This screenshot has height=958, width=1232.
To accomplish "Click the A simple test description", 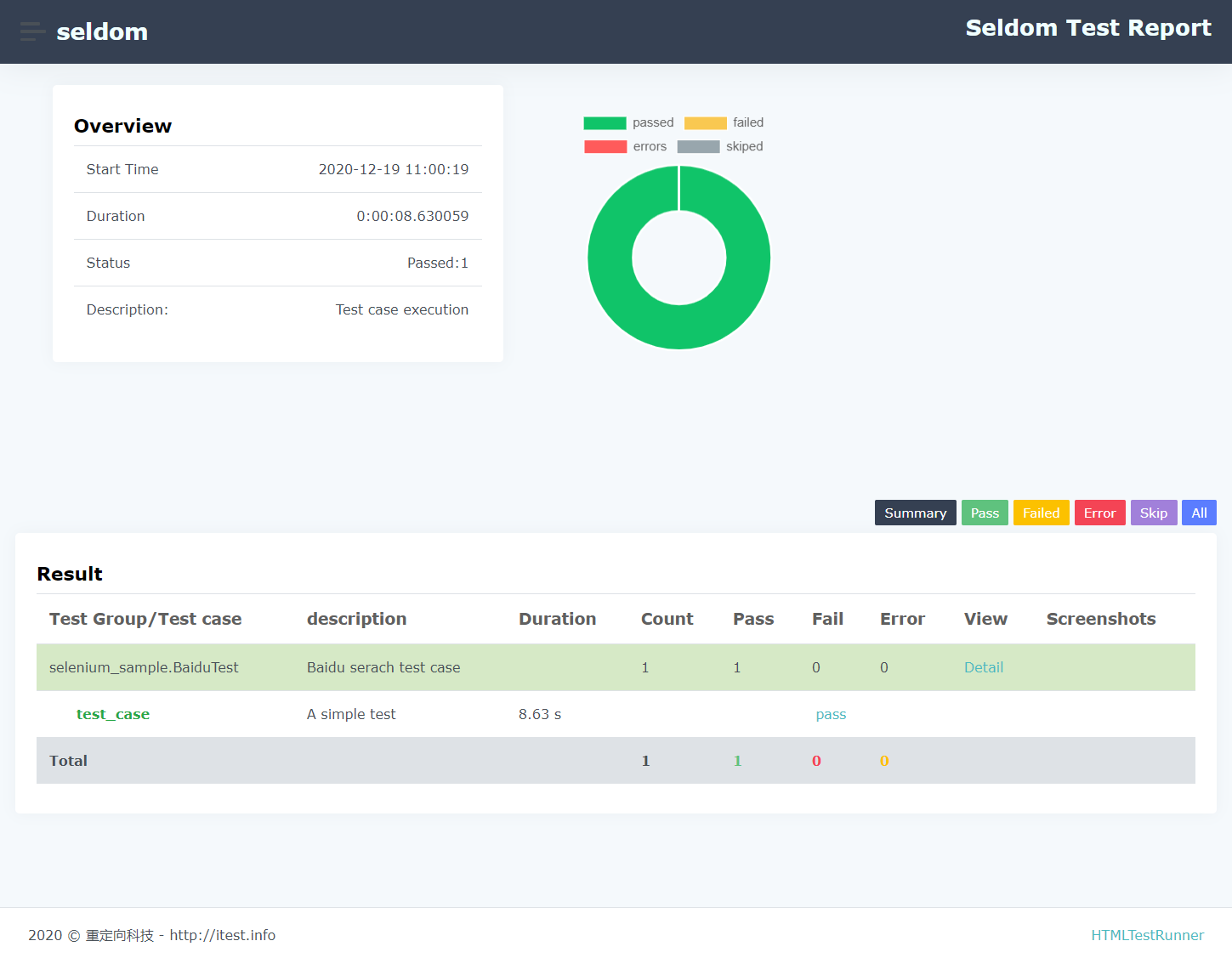I will point(351,714).
